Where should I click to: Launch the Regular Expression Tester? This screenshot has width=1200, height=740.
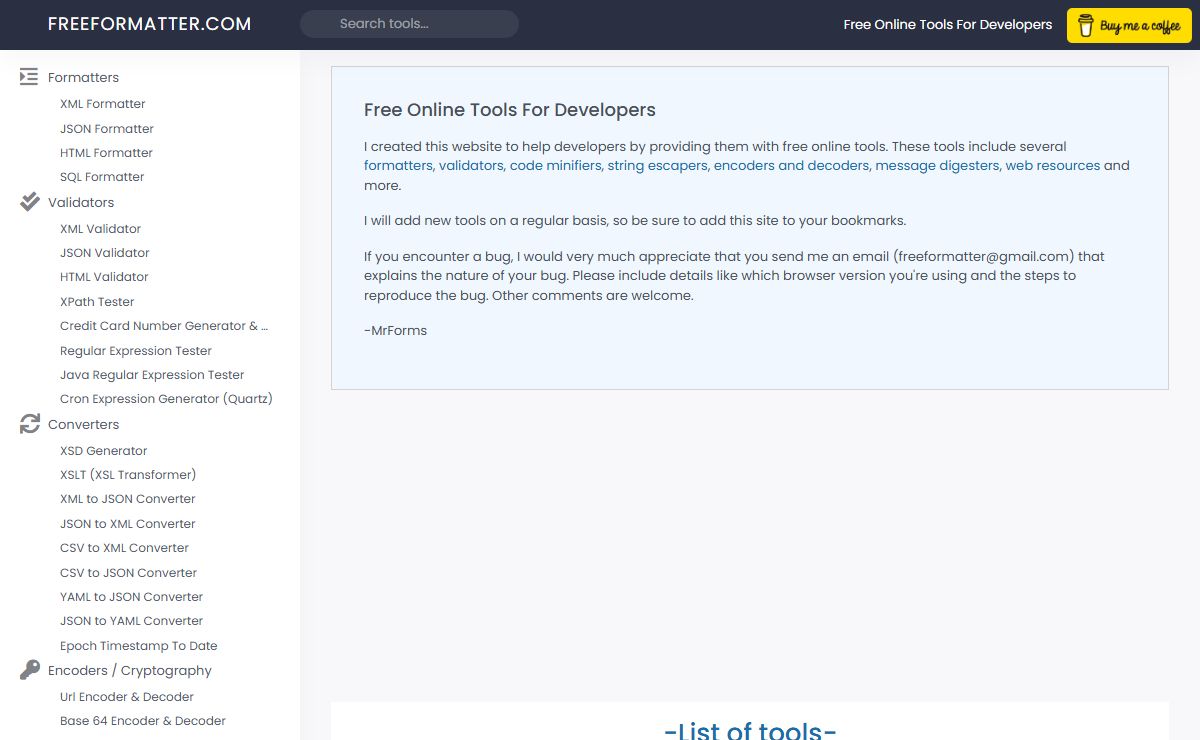point(136,351)
